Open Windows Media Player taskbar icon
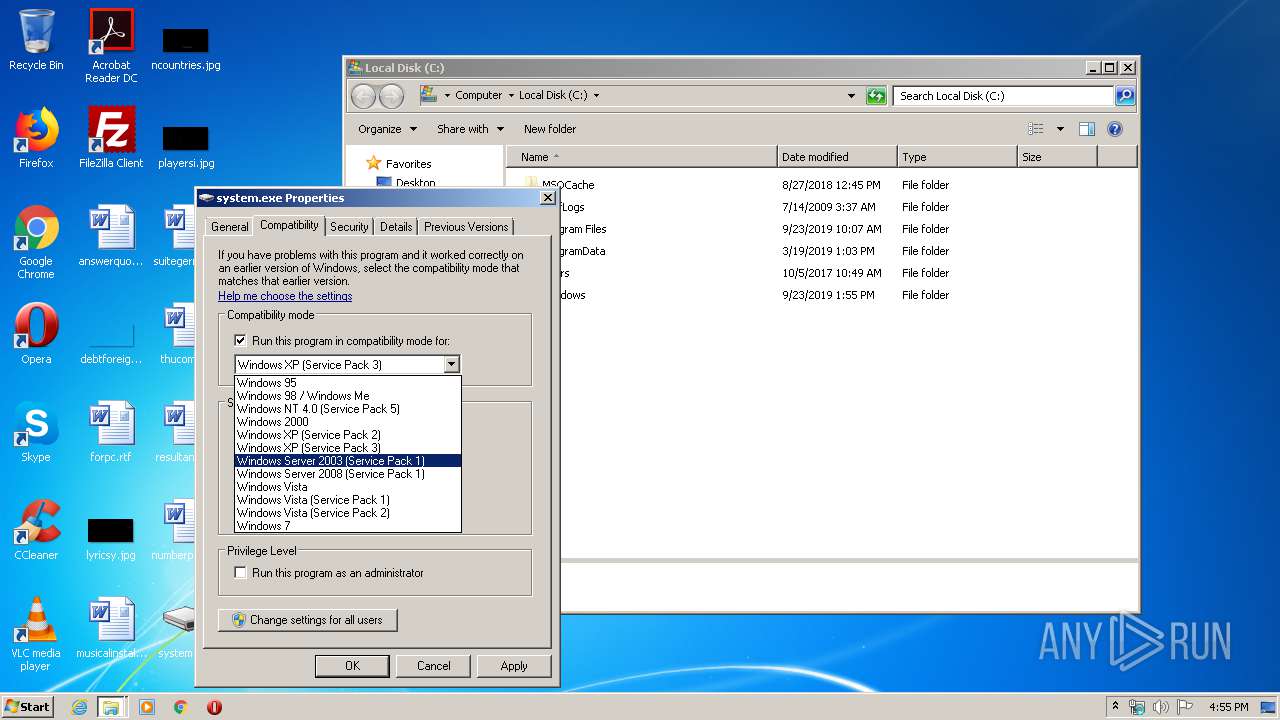The image size is (1280, 720). pos(147,707)
